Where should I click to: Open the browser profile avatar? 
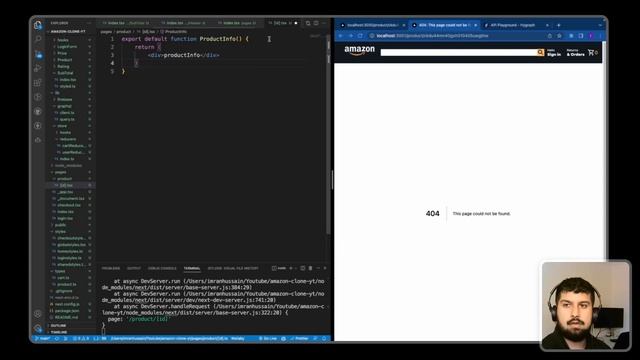tap(591, 36)
